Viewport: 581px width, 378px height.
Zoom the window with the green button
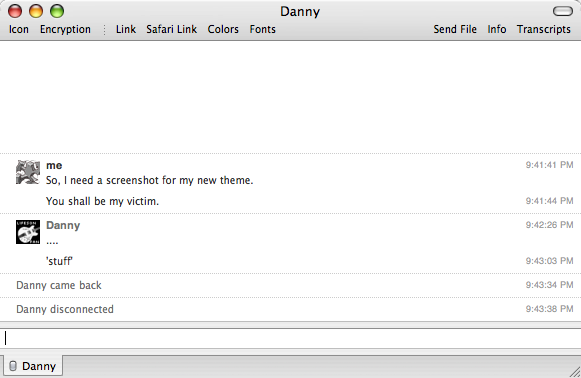pyautogui.click(x=57, y=11)
